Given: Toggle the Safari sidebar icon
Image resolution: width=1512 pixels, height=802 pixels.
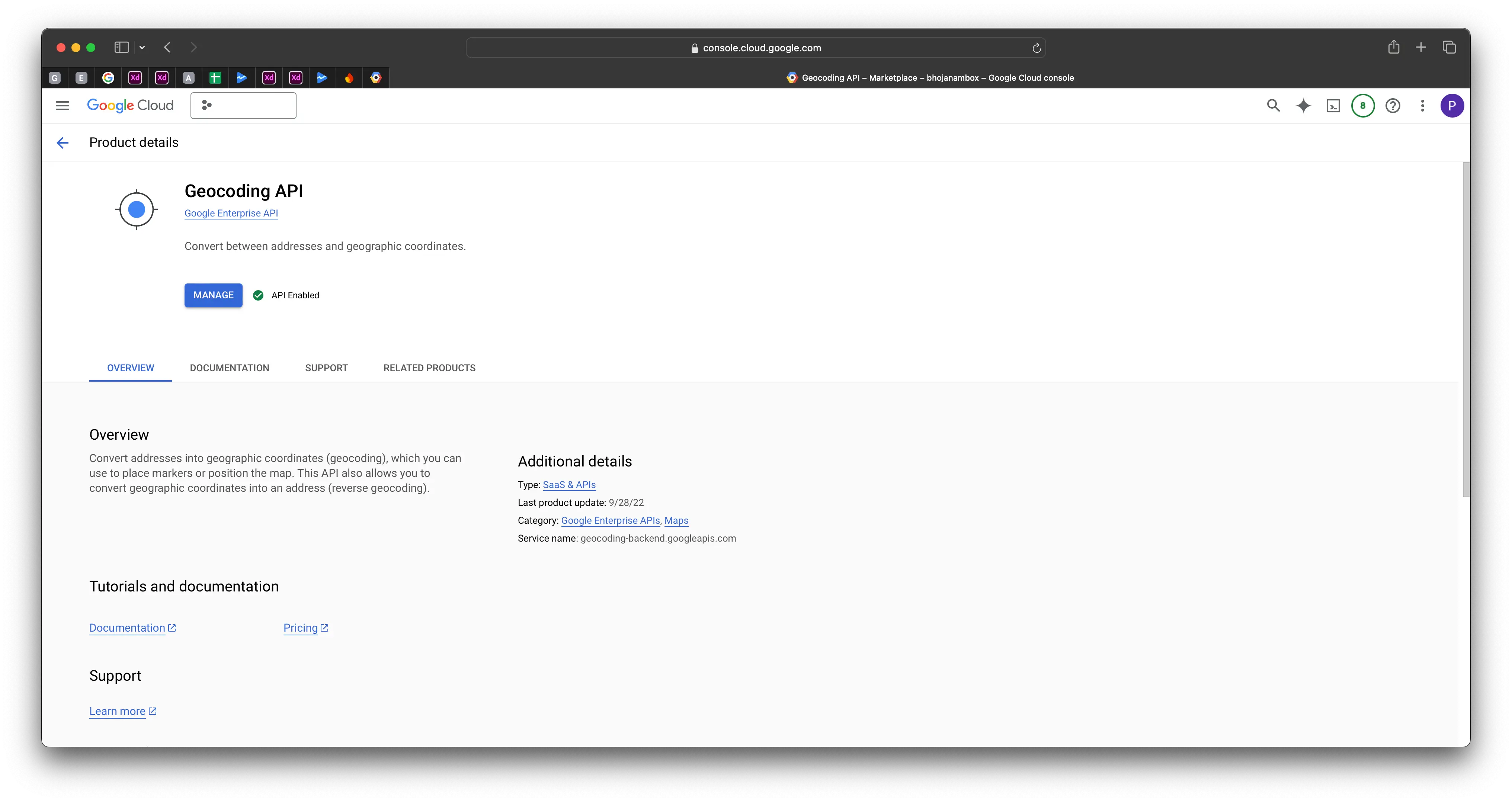Looking at the screenshot, I should [x=122, y=47].
